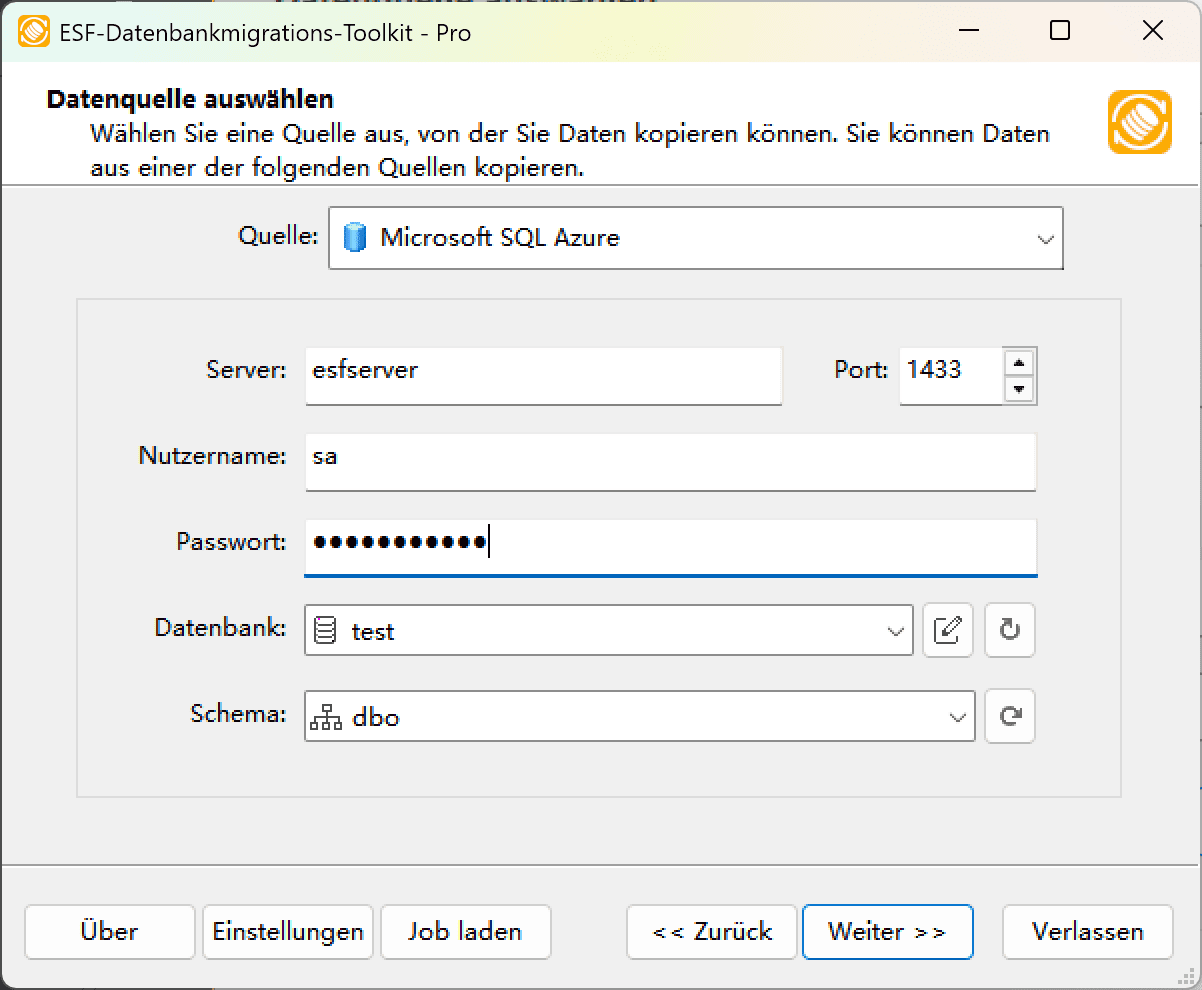
Task: Increase the port number
Action: (x=1020, y=363)
